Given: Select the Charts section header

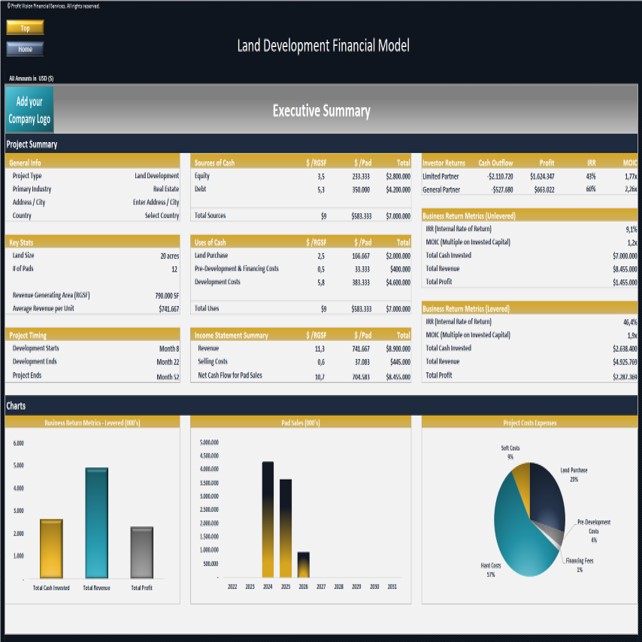Looking at the screenshot, I should click(16, 407).
